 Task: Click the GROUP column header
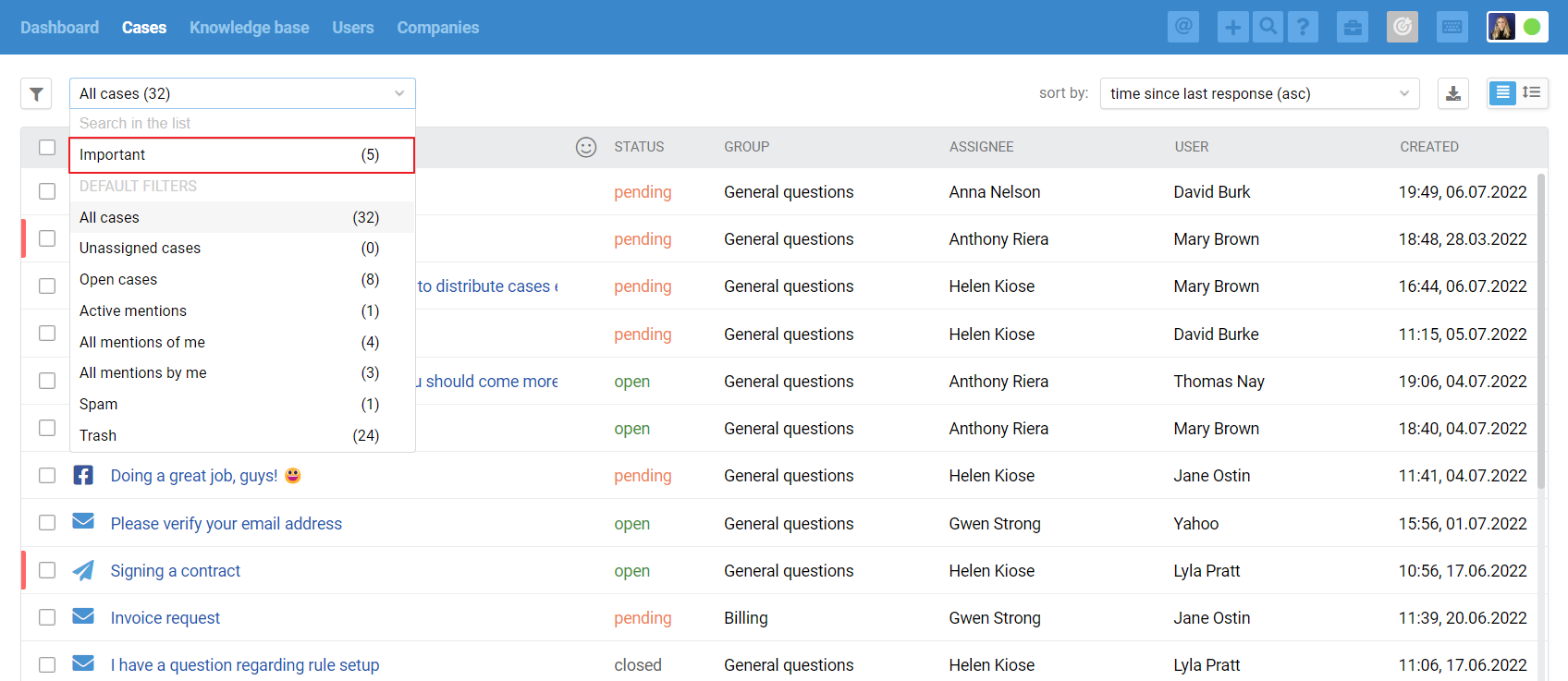[746, 147]
